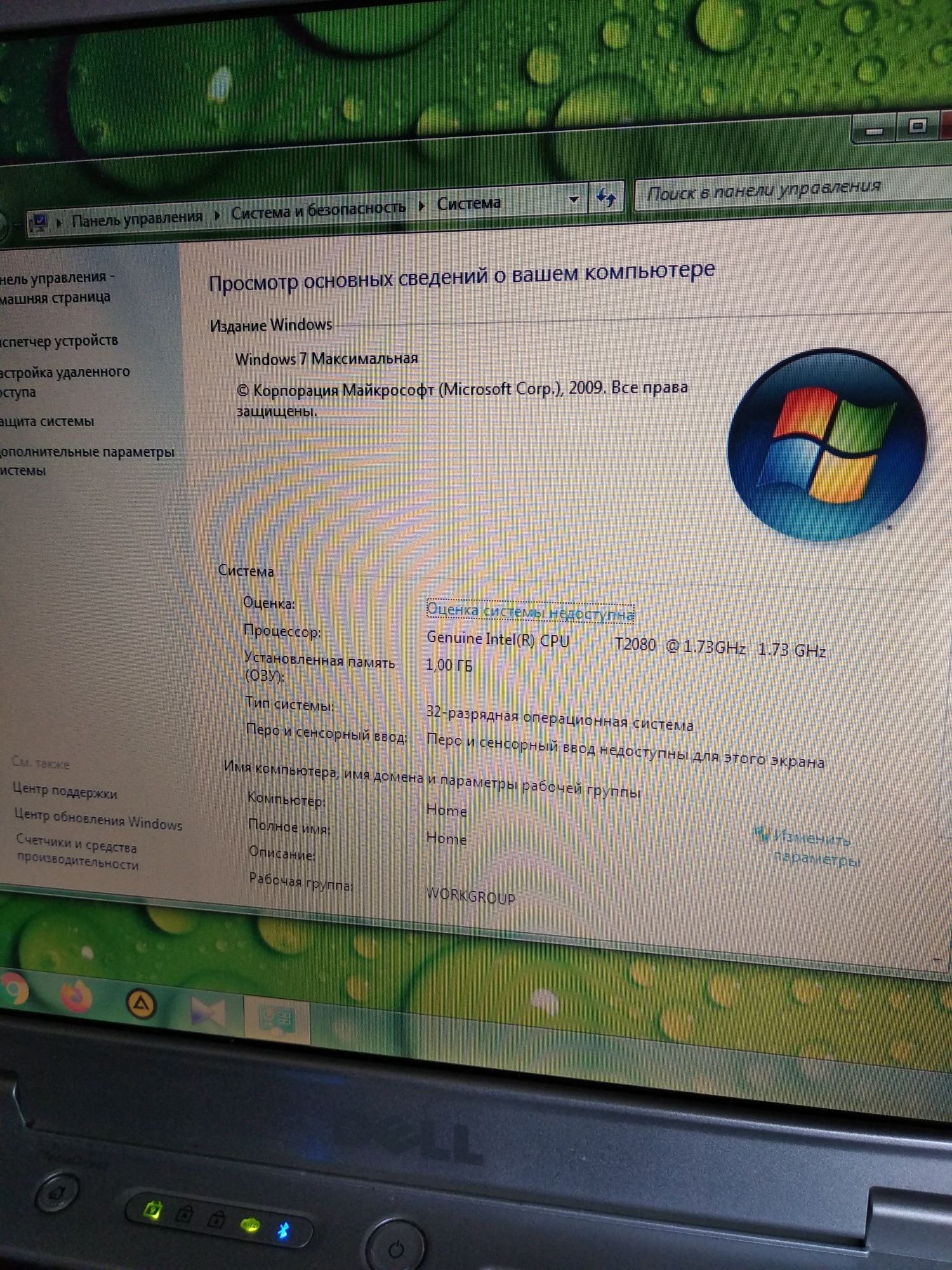
Task: Click the 1,00 ГБ memory value
Action: point(449,665)
